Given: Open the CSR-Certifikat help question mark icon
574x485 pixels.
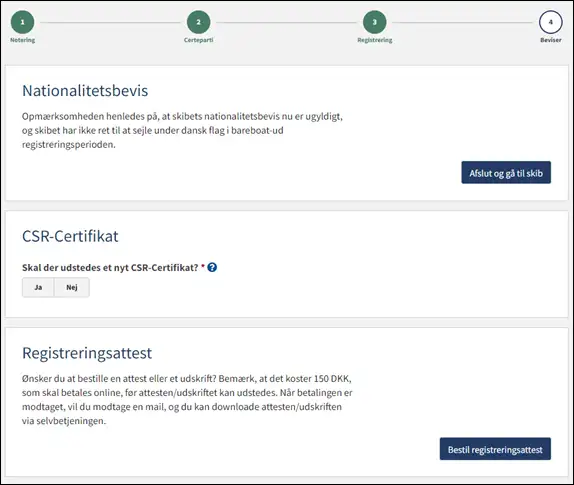Looking at the screenshot, I should click(212, 268).
